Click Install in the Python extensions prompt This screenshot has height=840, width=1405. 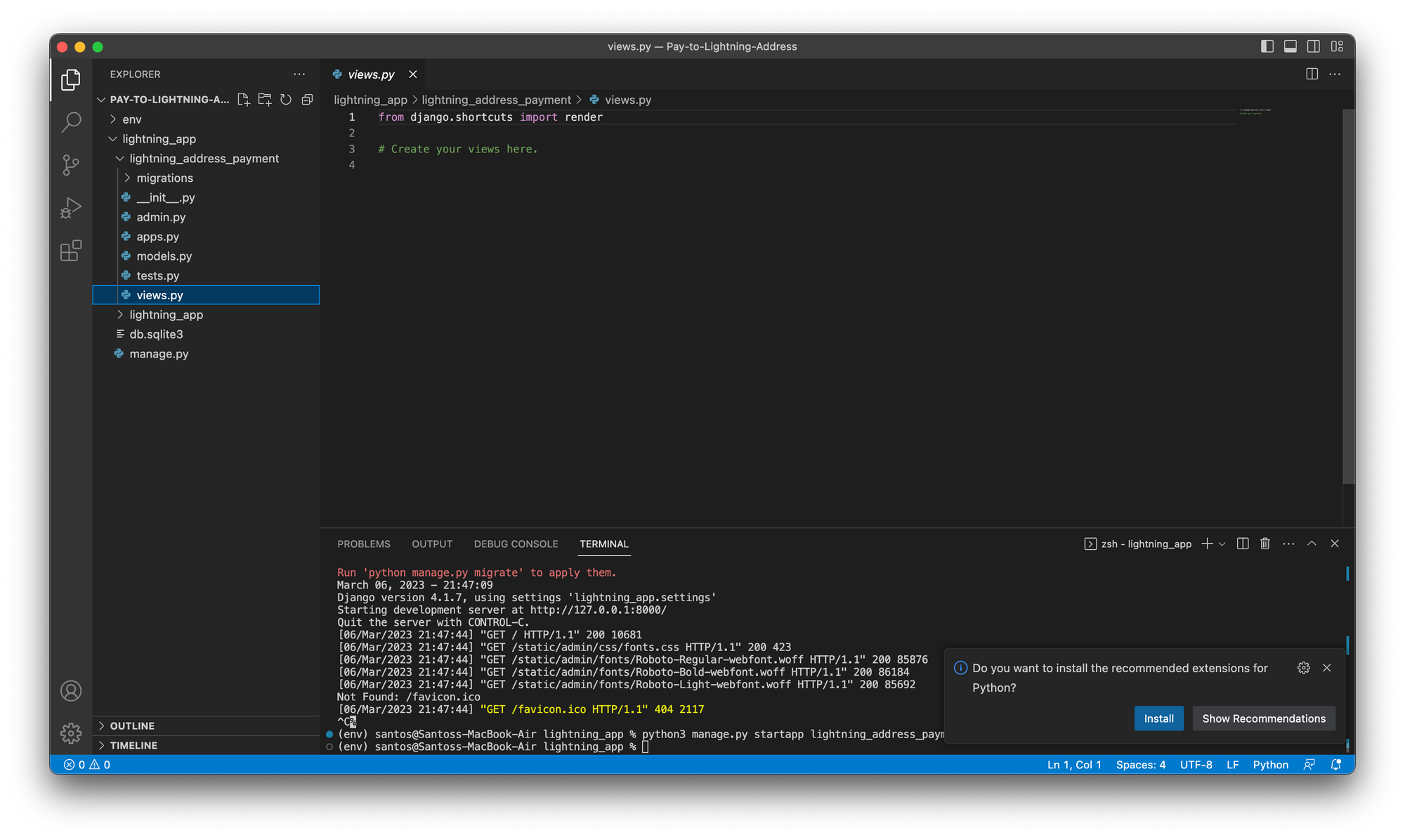coord(1158,718)
